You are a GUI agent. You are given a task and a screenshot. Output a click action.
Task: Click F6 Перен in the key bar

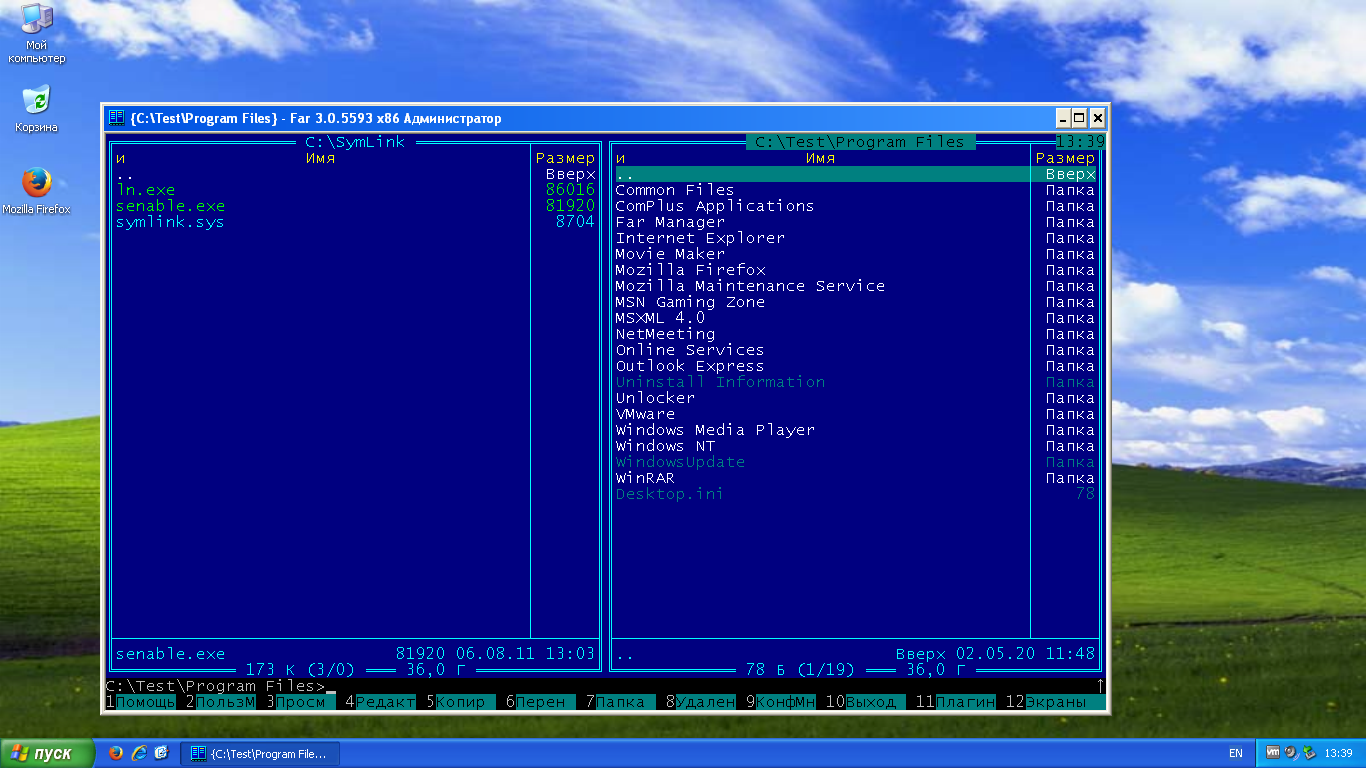point(541,702)
